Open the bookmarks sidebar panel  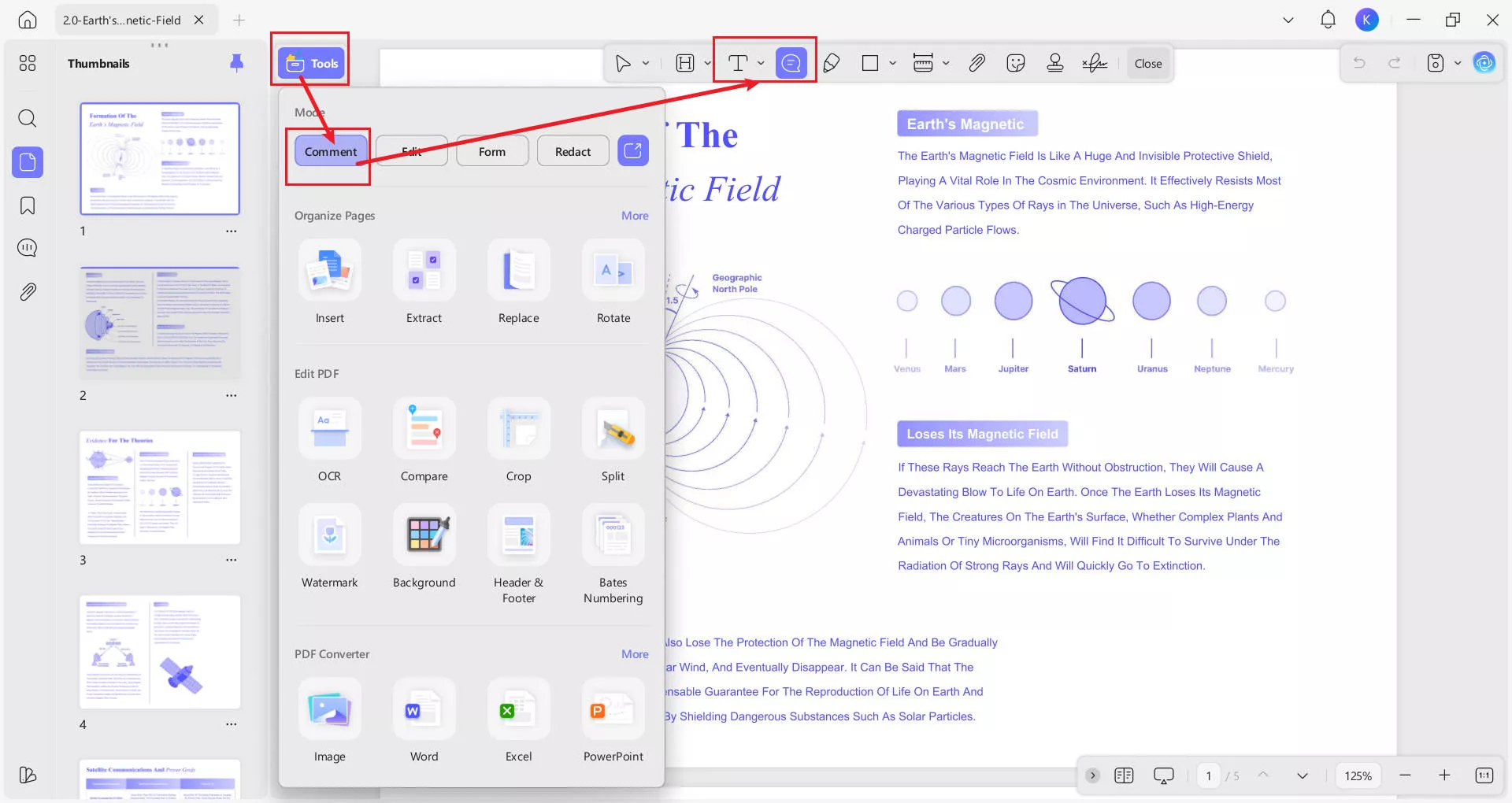pyautogui.click(x=28, y=206)
